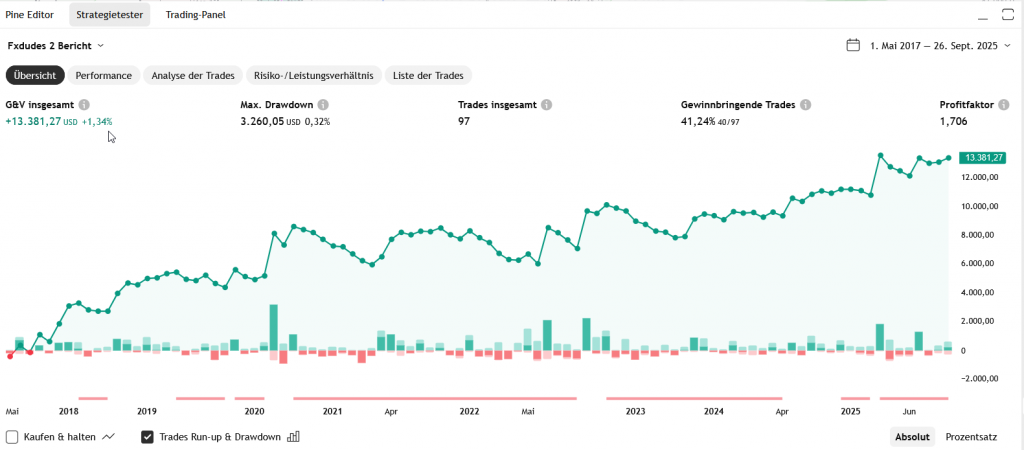Switch chart to Prozentsatz mode

click(971, 437)
